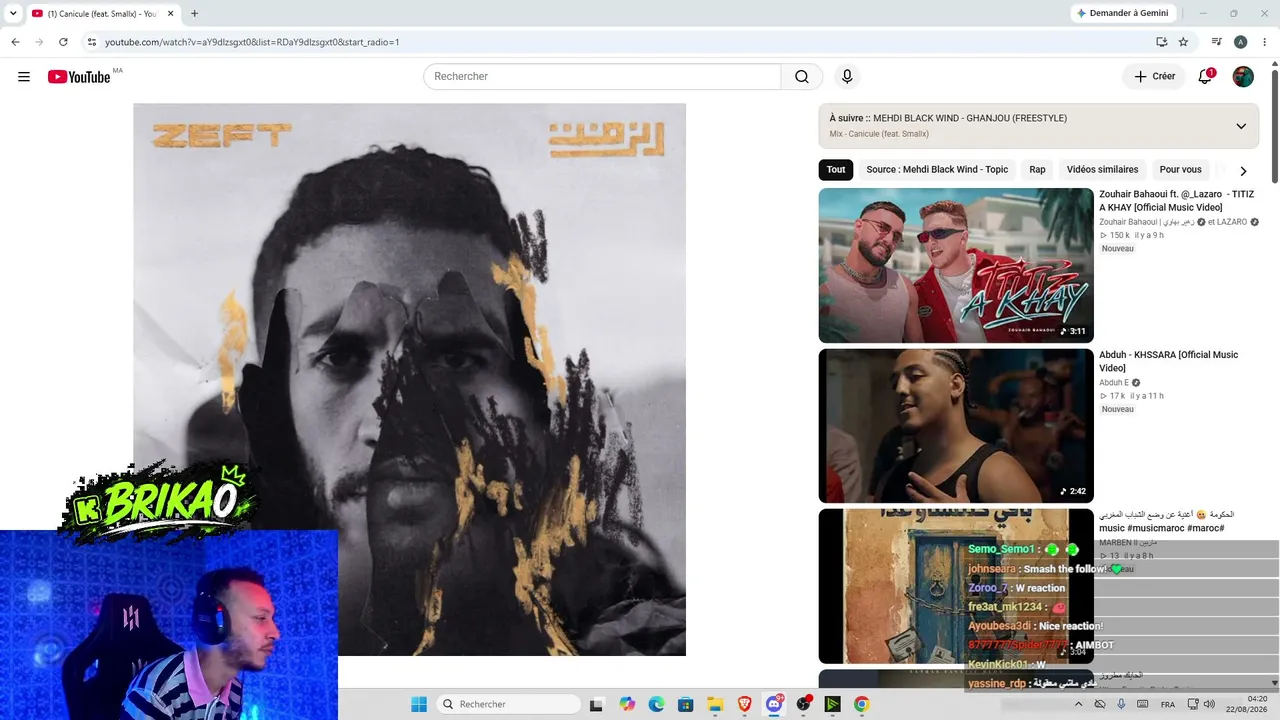Image resolution: width=1280 pixels, height=720 pixels.
Task: Visit the Zouhair Bahaoui channel name
Action: click(x=1147, y=222)
